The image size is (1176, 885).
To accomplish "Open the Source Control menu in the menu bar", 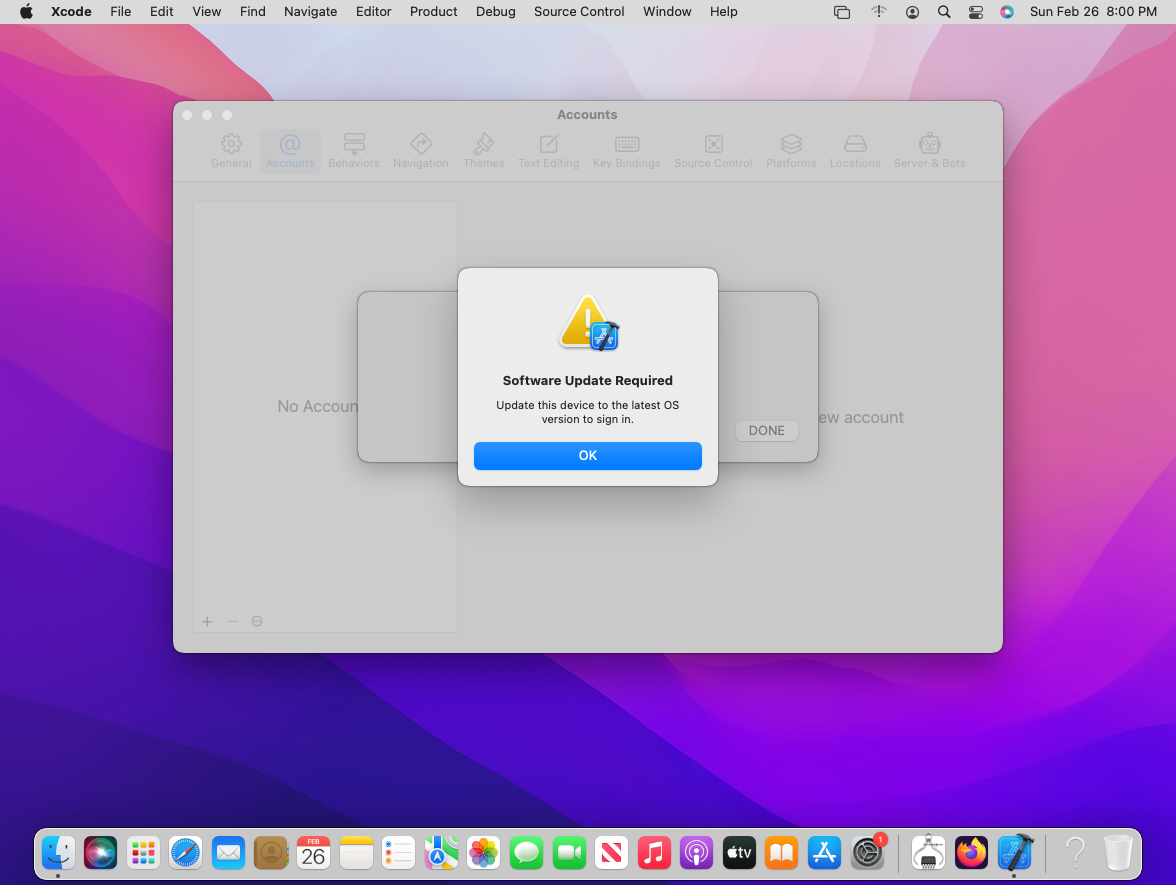I will pos(579,12).
